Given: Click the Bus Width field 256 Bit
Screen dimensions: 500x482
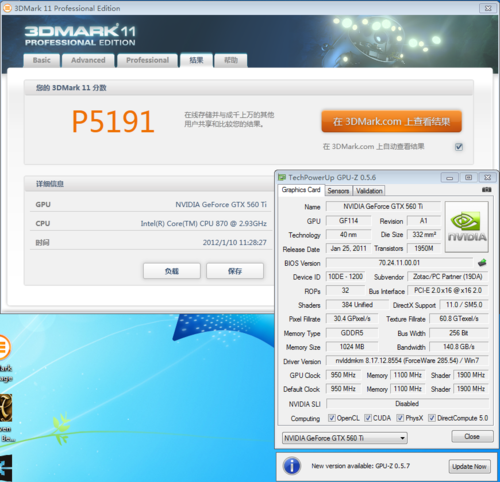Looking at the screenshot, I should pos(459,333).
